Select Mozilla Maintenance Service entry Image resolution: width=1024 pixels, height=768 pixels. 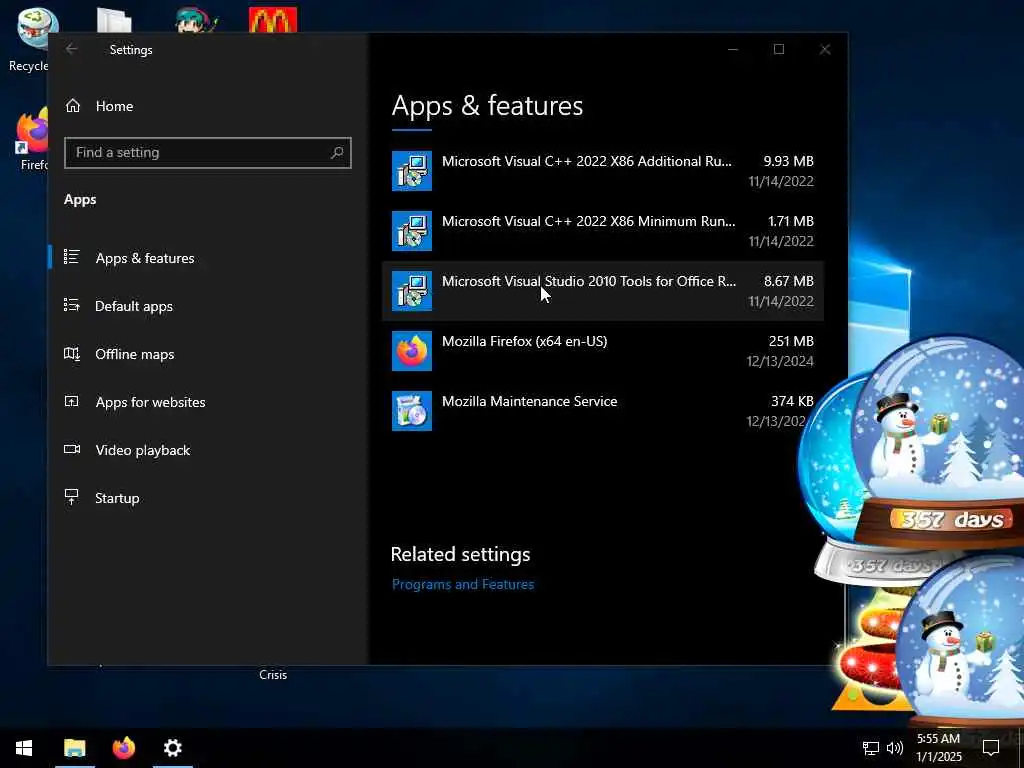(602, 411)
